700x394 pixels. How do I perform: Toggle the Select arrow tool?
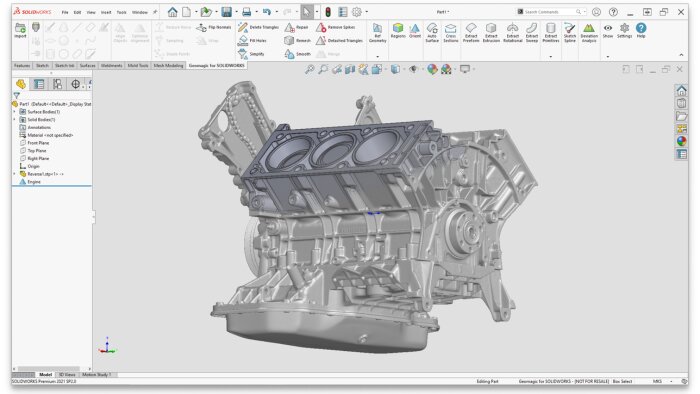pyautogui.click(x=307, y=12)
